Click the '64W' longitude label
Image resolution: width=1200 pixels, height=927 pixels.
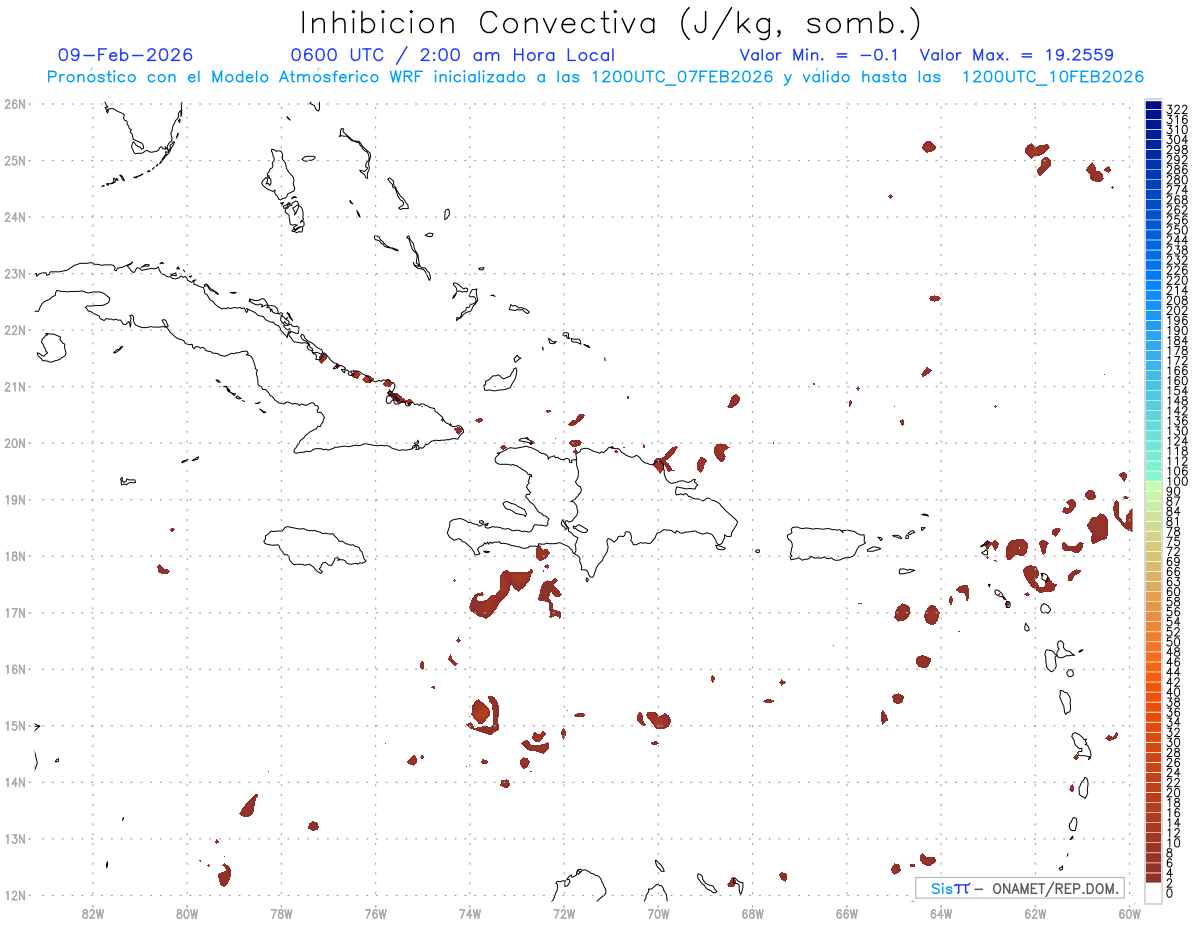941,913
